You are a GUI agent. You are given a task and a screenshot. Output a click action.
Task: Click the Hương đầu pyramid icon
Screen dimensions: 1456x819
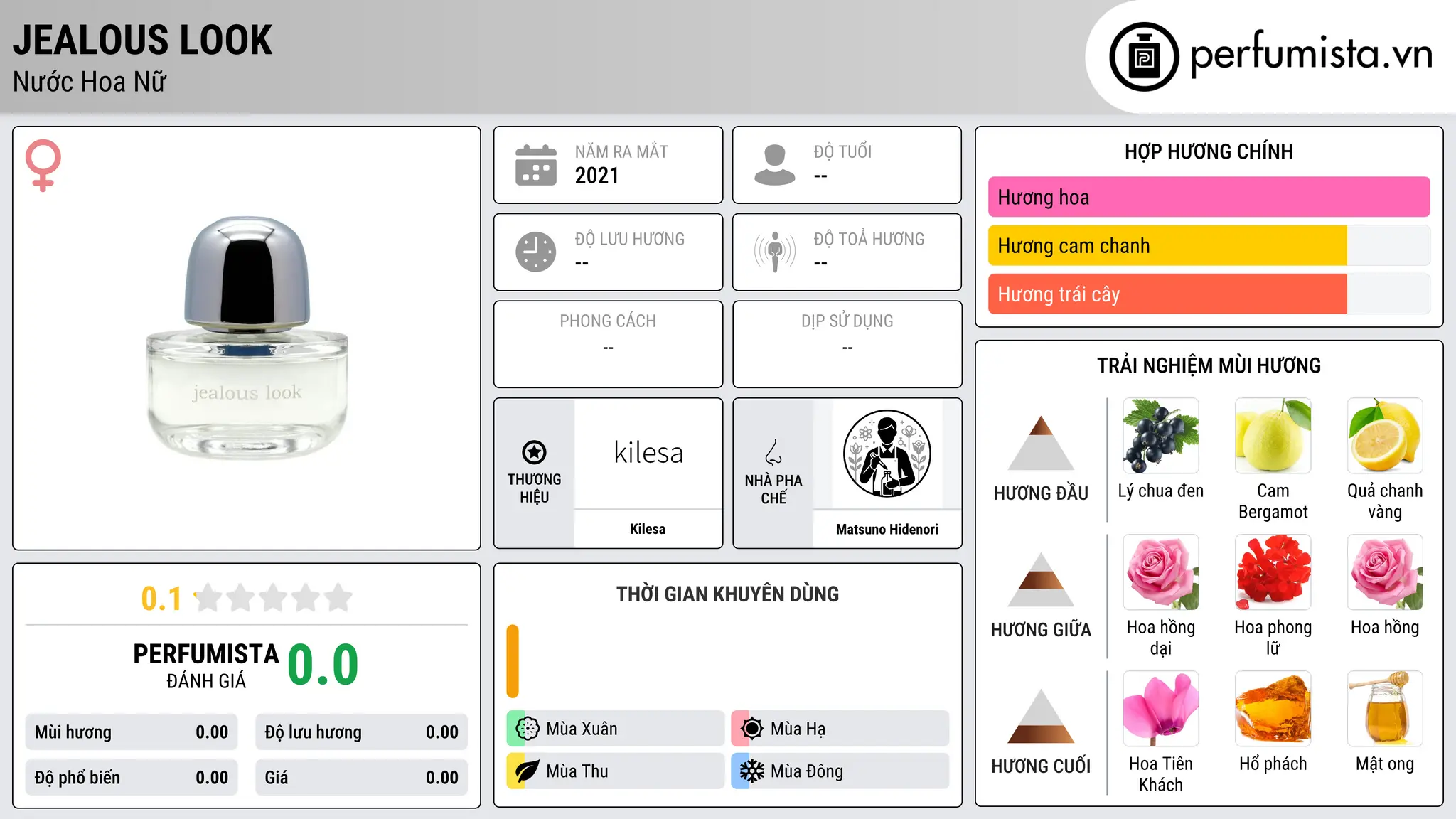point(1041,442)
